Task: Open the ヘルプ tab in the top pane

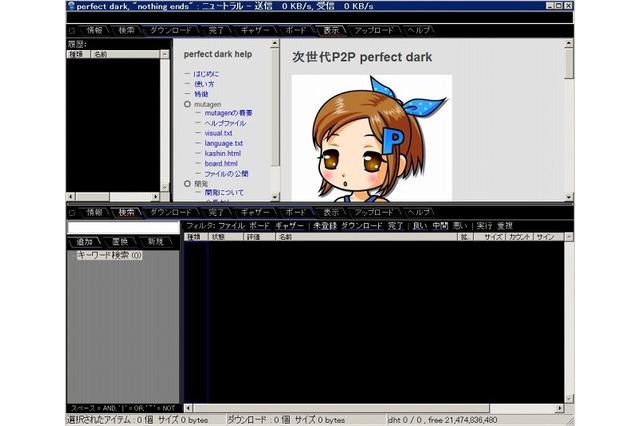Action: click(418, 30)
